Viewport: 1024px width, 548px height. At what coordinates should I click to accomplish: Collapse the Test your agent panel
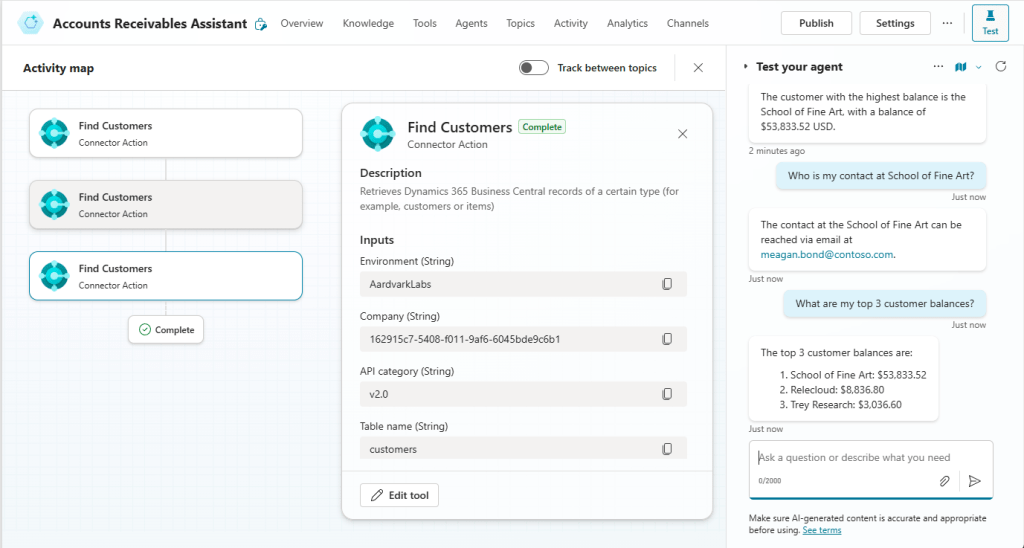coord(745,67)
